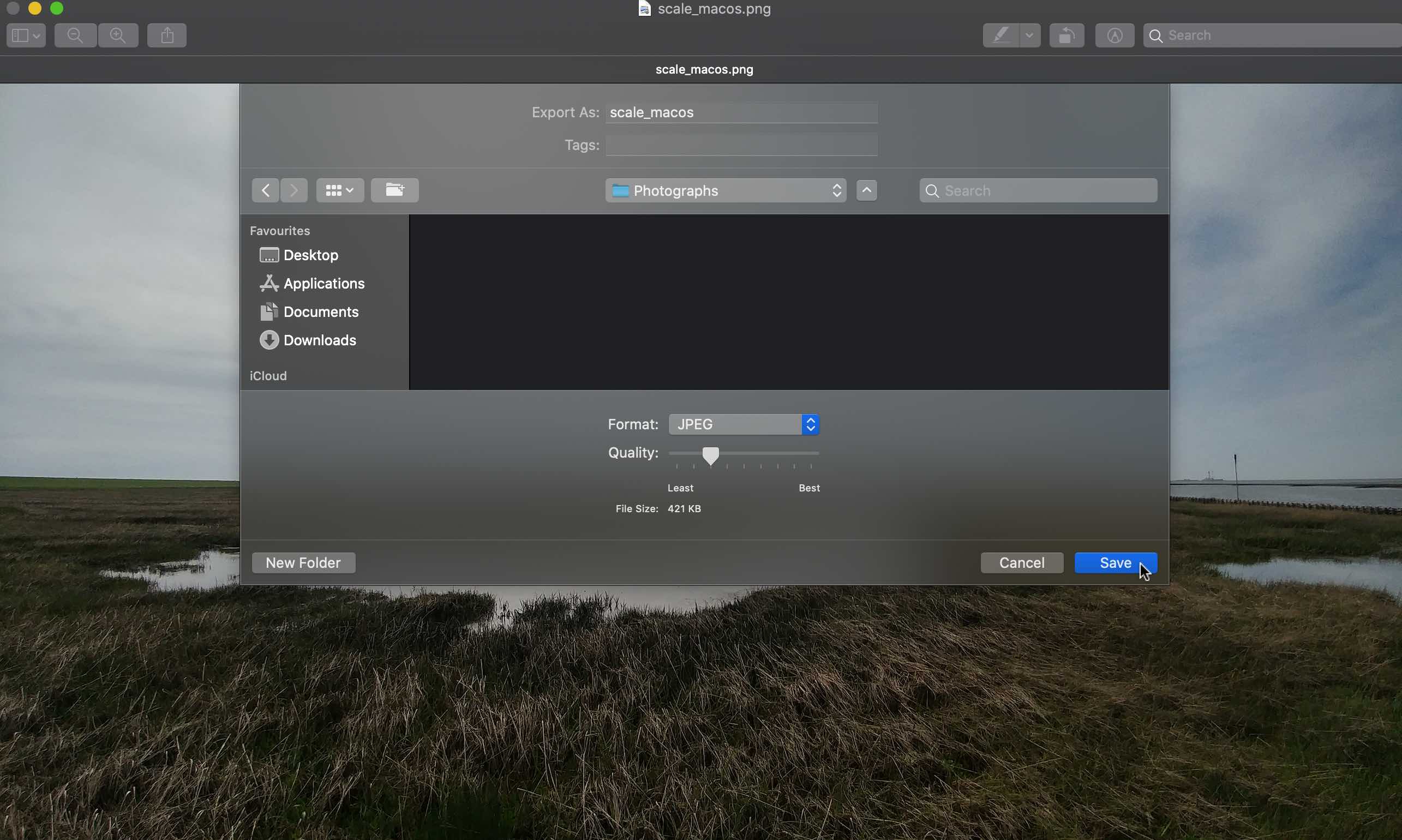Select the Desktop favourite folder
This screenshot has height=840, width=1402.
pyautogui.click(x=310, y=255)
